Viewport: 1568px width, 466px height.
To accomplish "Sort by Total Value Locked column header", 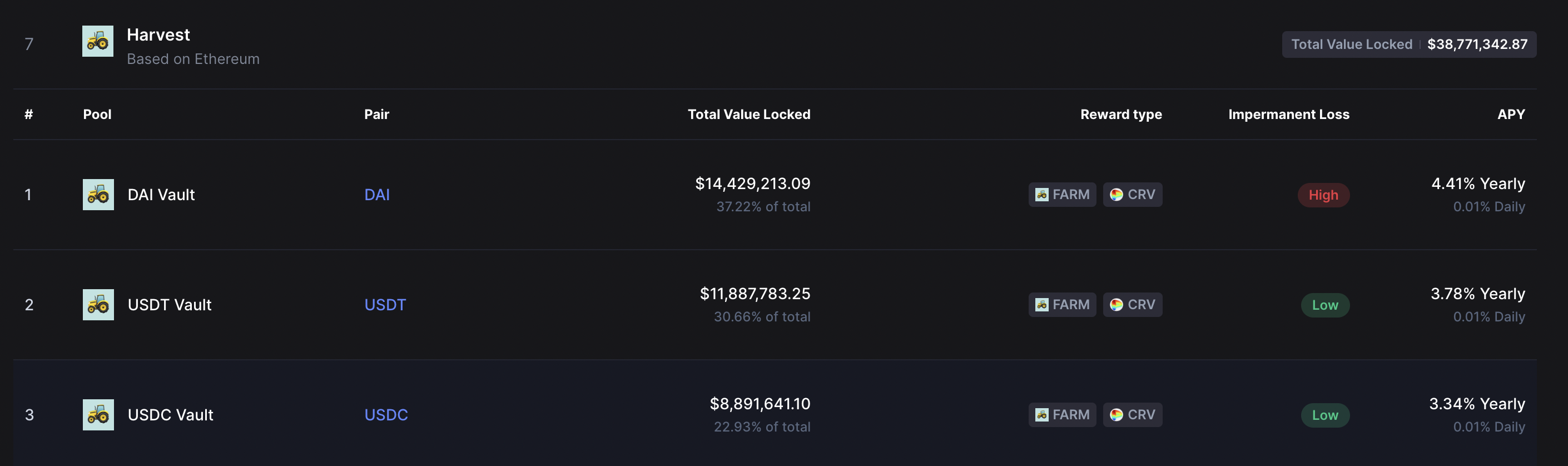I will click(x=749, y=114).
